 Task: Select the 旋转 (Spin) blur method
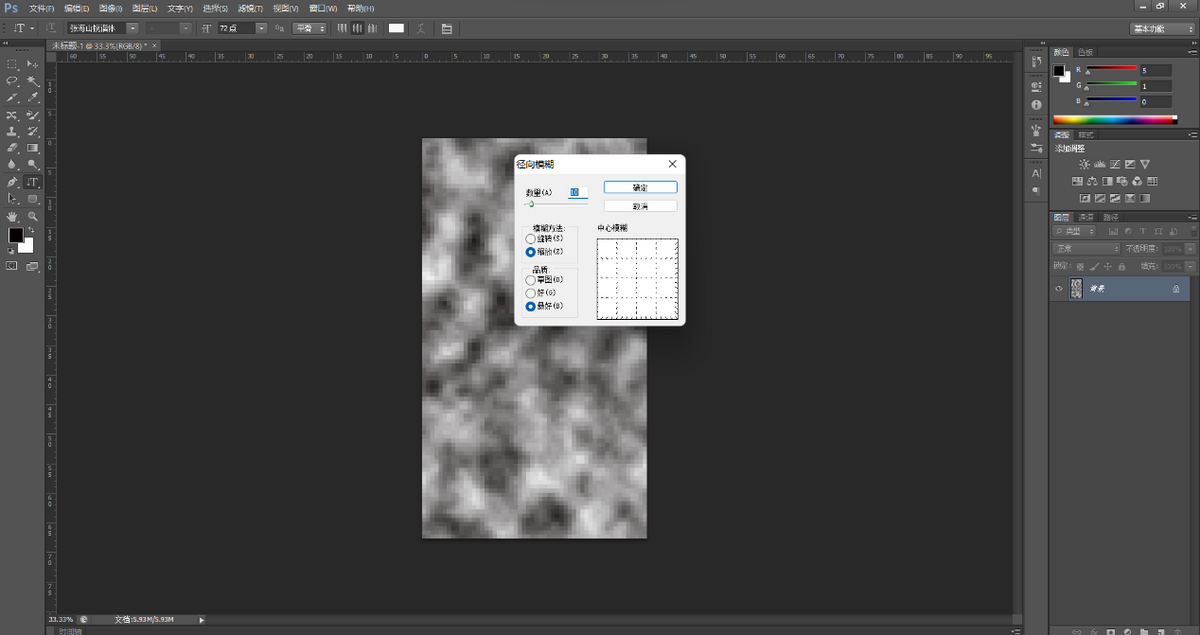coord(531,239)
